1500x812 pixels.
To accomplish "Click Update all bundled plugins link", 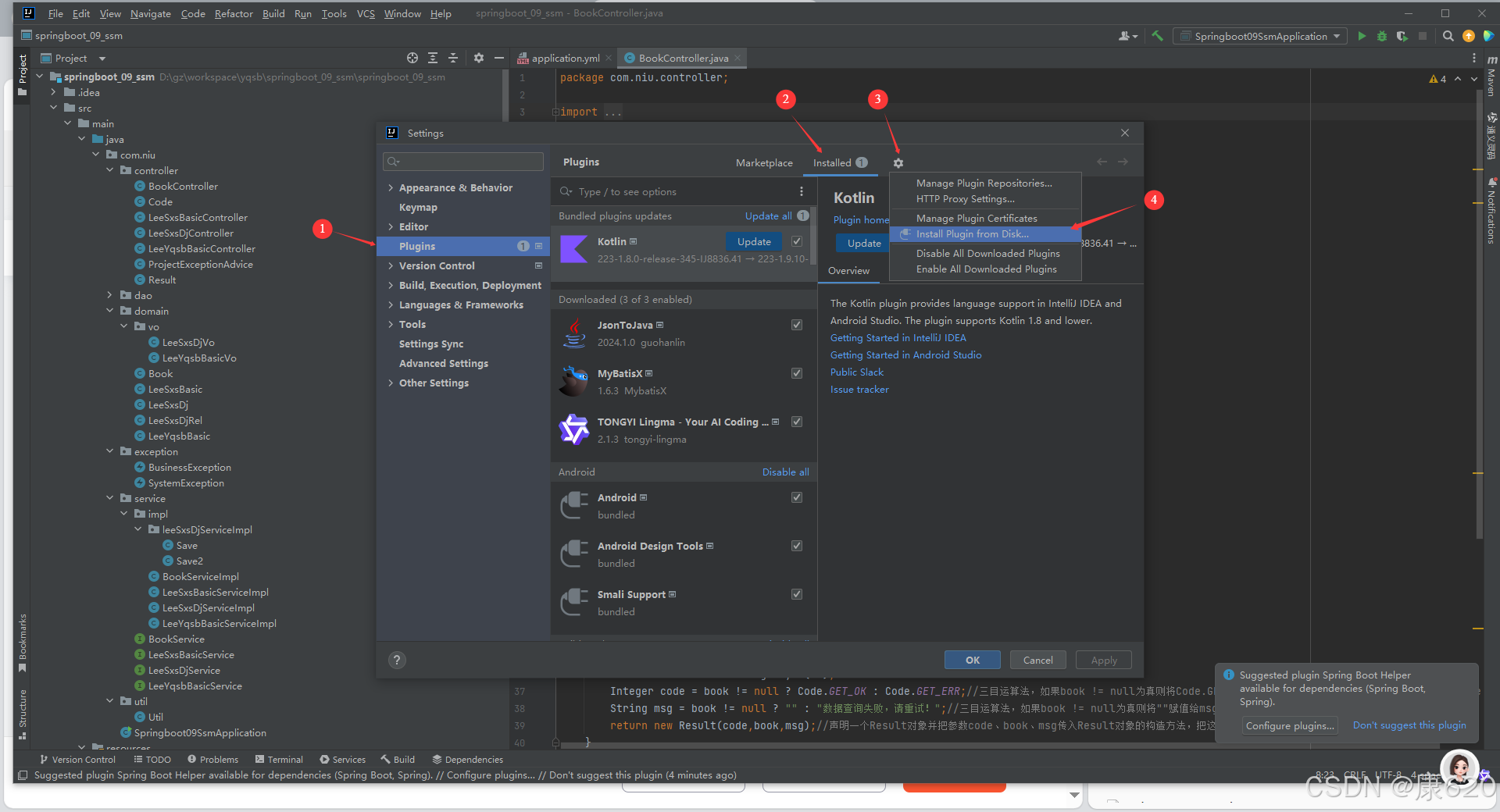I will [768, 216].
